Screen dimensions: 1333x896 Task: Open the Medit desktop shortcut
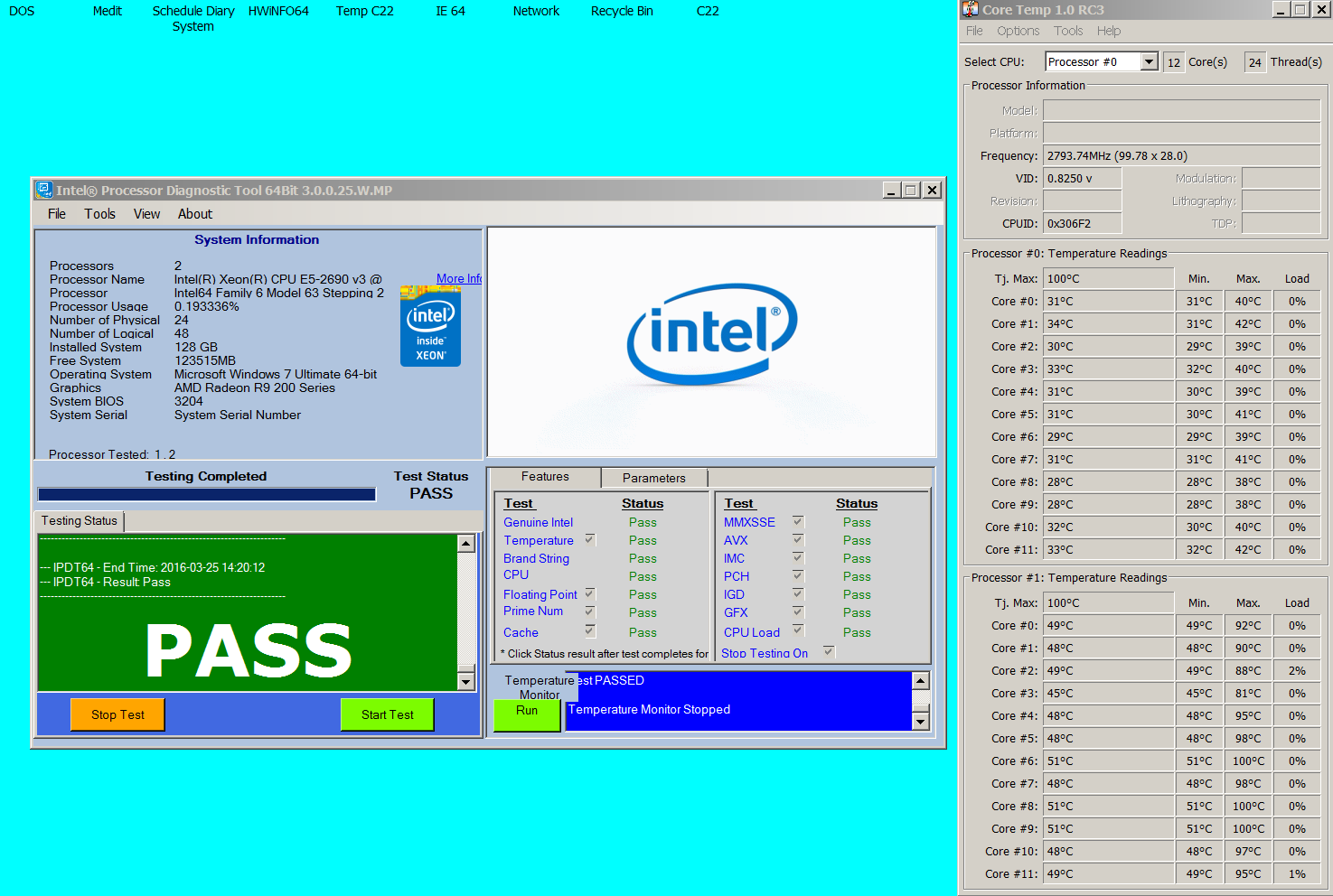coord(107,11)
